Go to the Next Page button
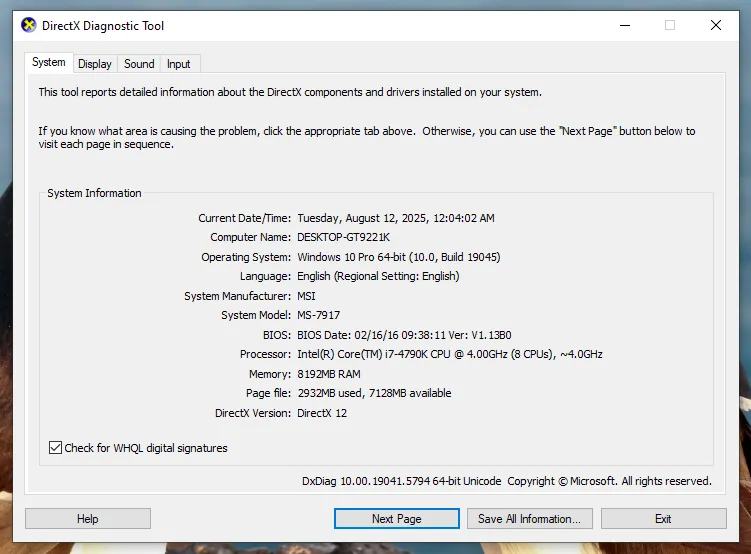This screenshot has width=751, height=554. tap(397, 519)
